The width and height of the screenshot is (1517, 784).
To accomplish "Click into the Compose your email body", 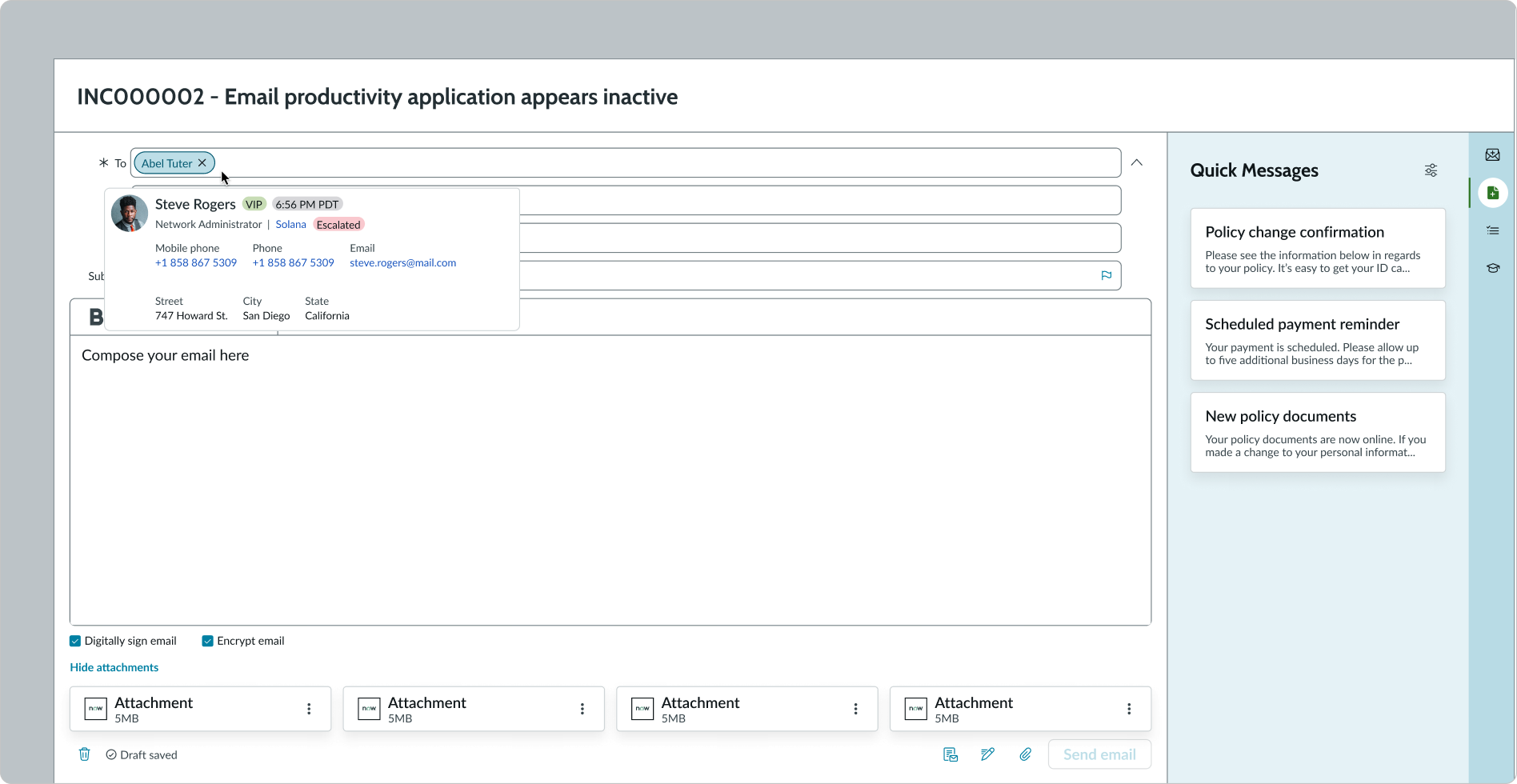I will pyautogui.click(x=610, y=480).
